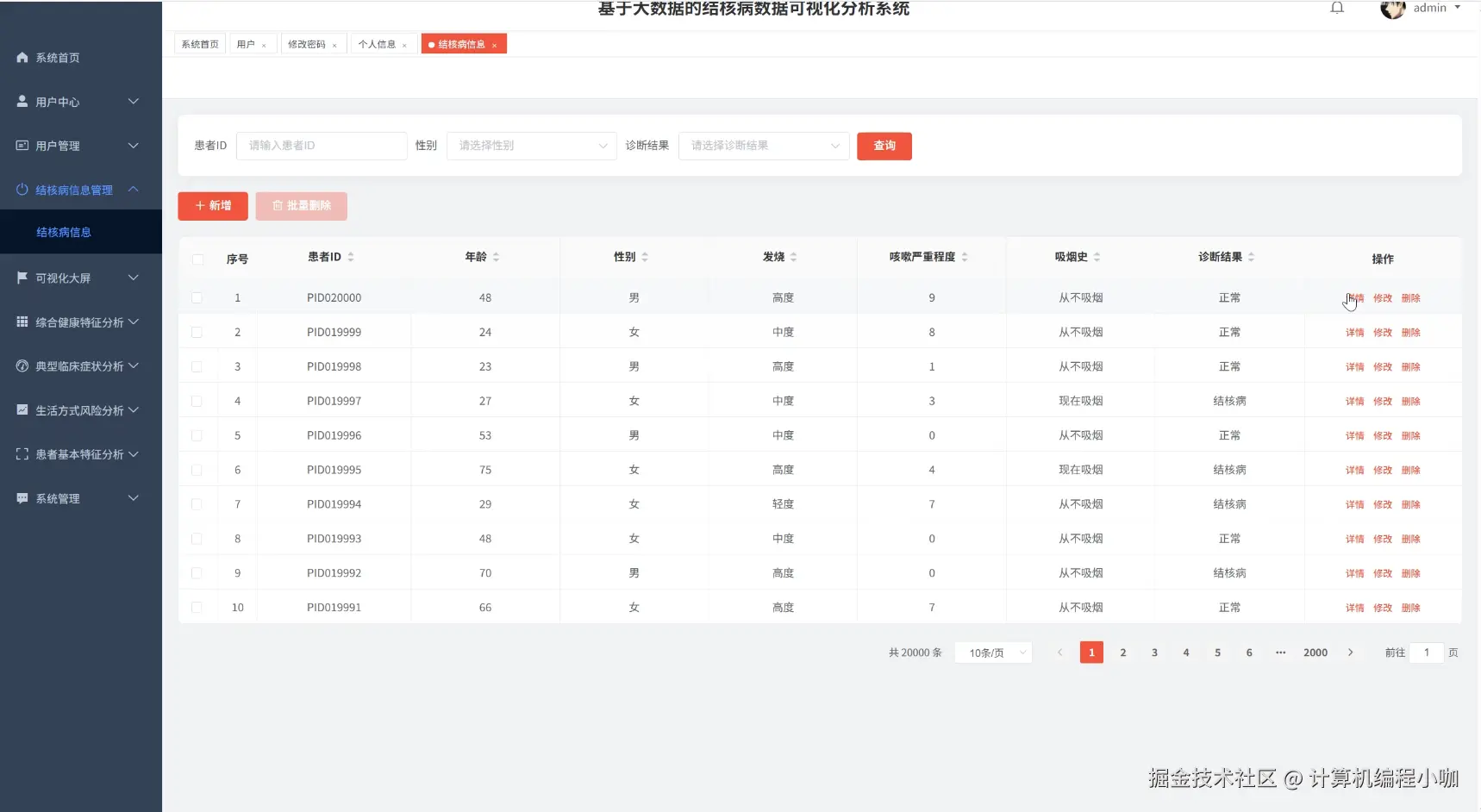Expand the 用户中心 menu
This screenshot has width=1481, height=812.
click(134, 101)
